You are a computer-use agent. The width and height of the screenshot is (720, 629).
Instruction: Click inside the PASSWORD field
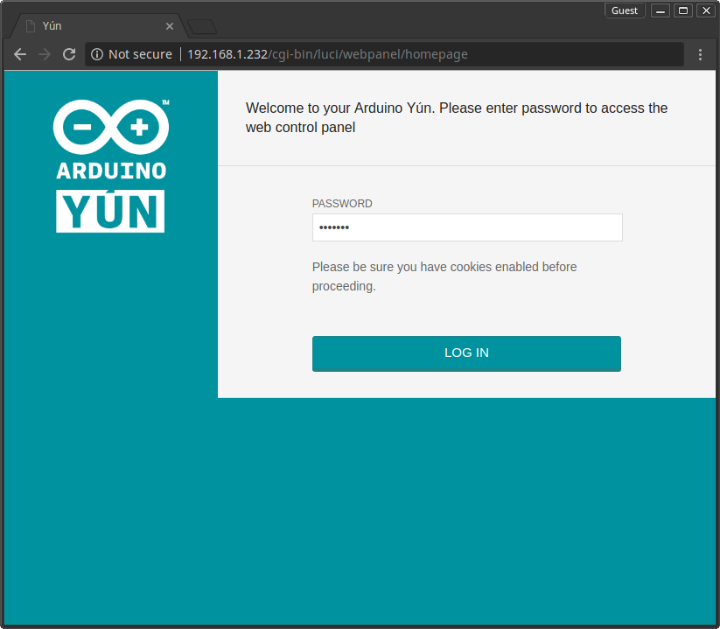coord(467,227)
